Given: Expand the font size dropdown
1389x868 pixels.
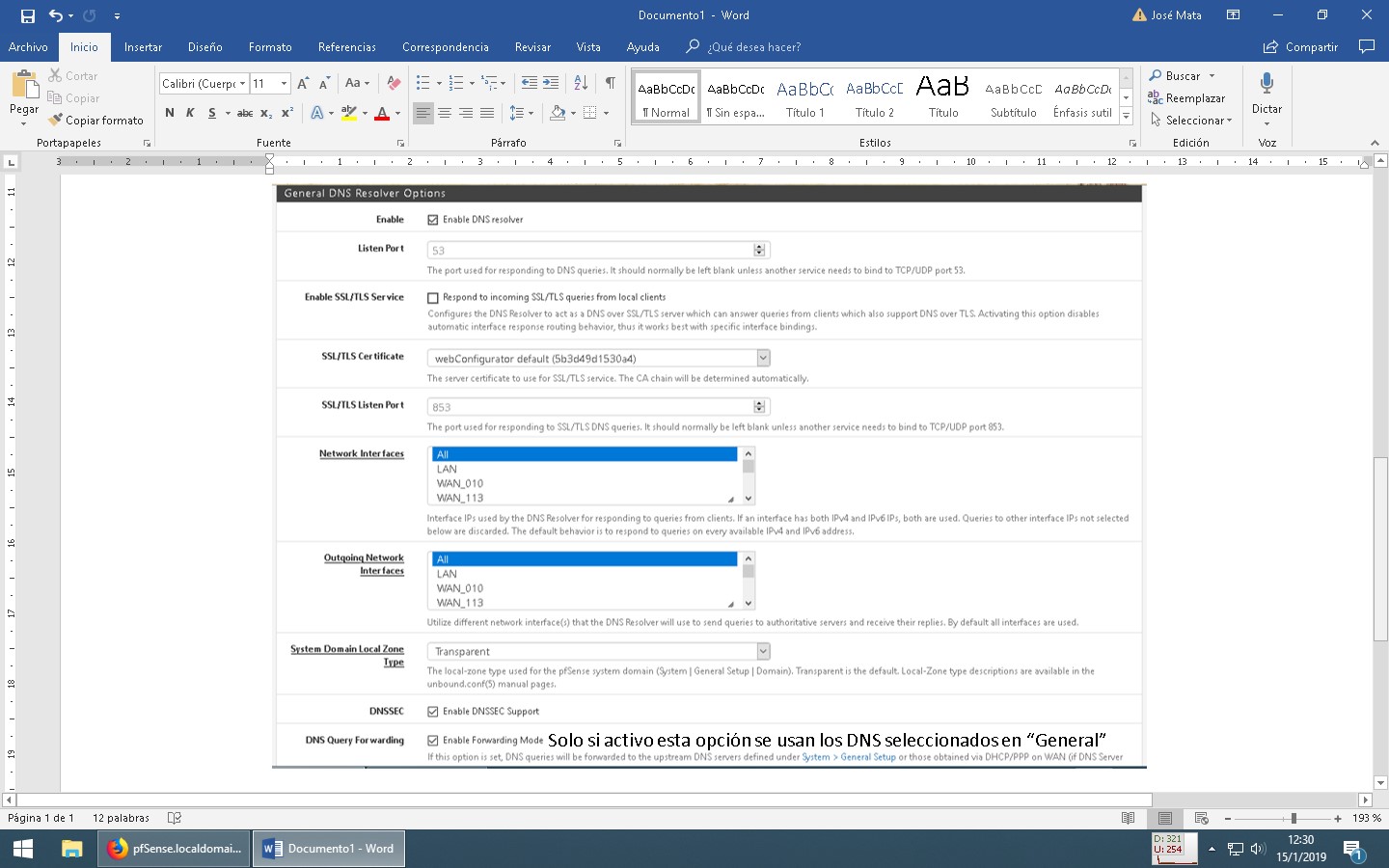Looking at the screenshot, I should [x=284, y=84].
